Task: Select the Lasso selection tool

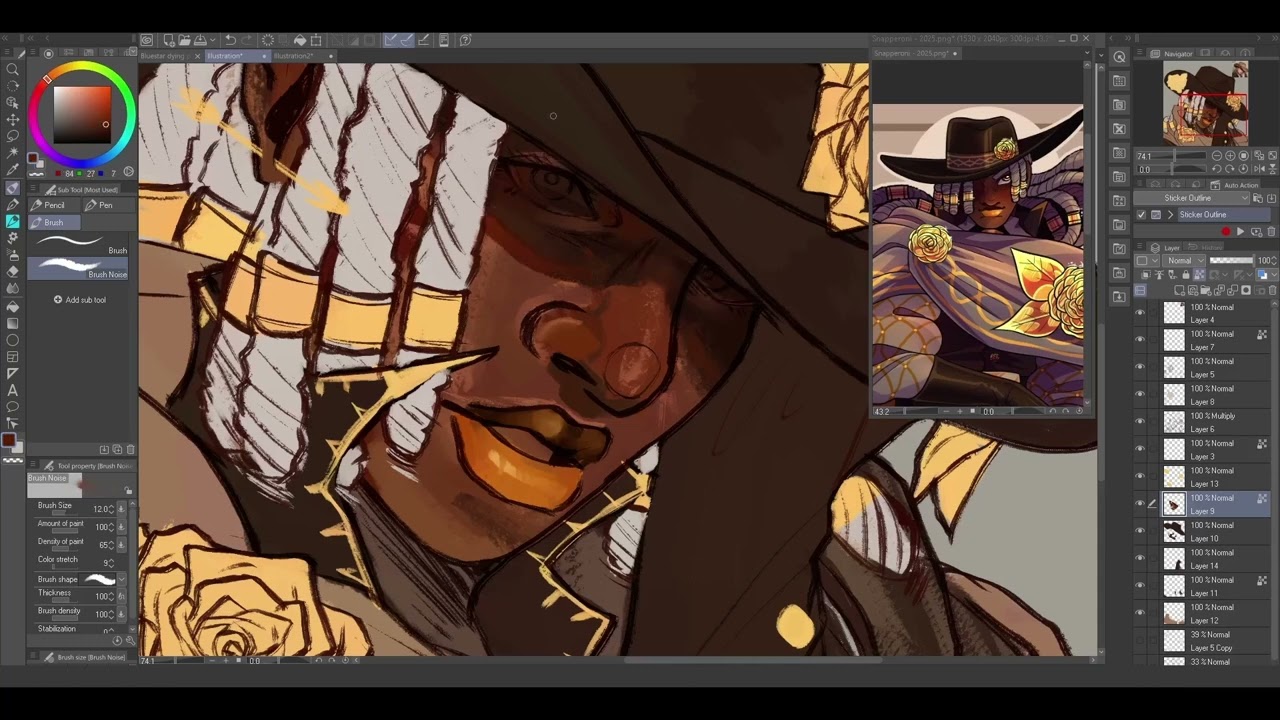Action: [x=13, y=136]
